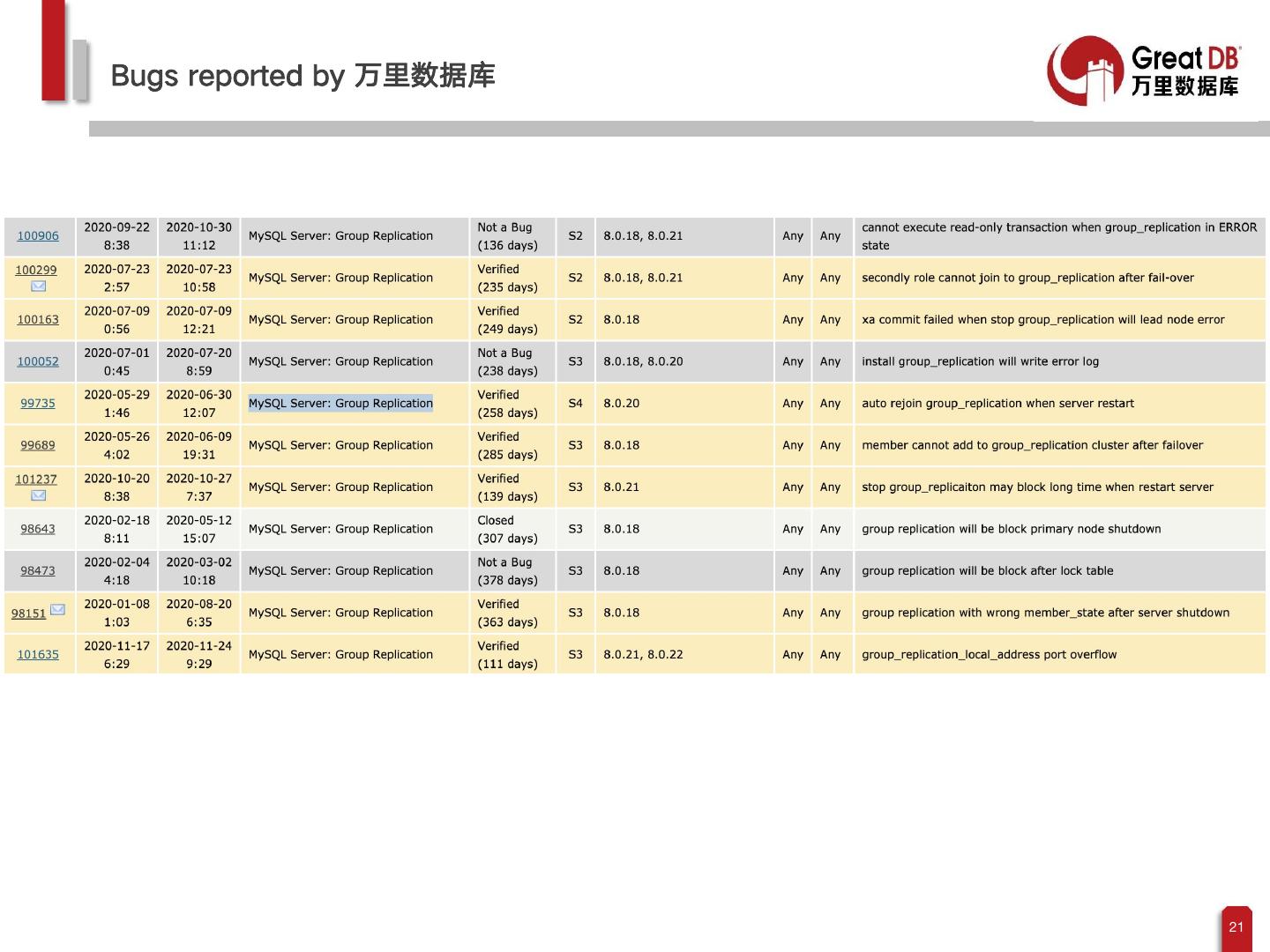
Task: Click the envelope icon under bug 100299
Action: 38,286
